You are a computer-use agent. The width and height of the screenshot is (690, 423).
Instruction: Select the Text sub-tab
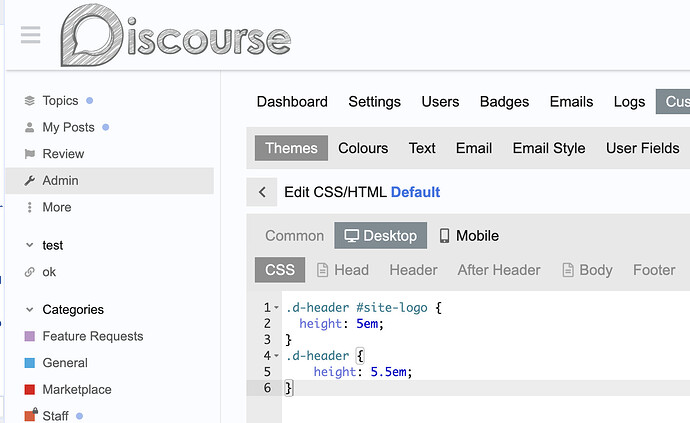pos(422,148)
